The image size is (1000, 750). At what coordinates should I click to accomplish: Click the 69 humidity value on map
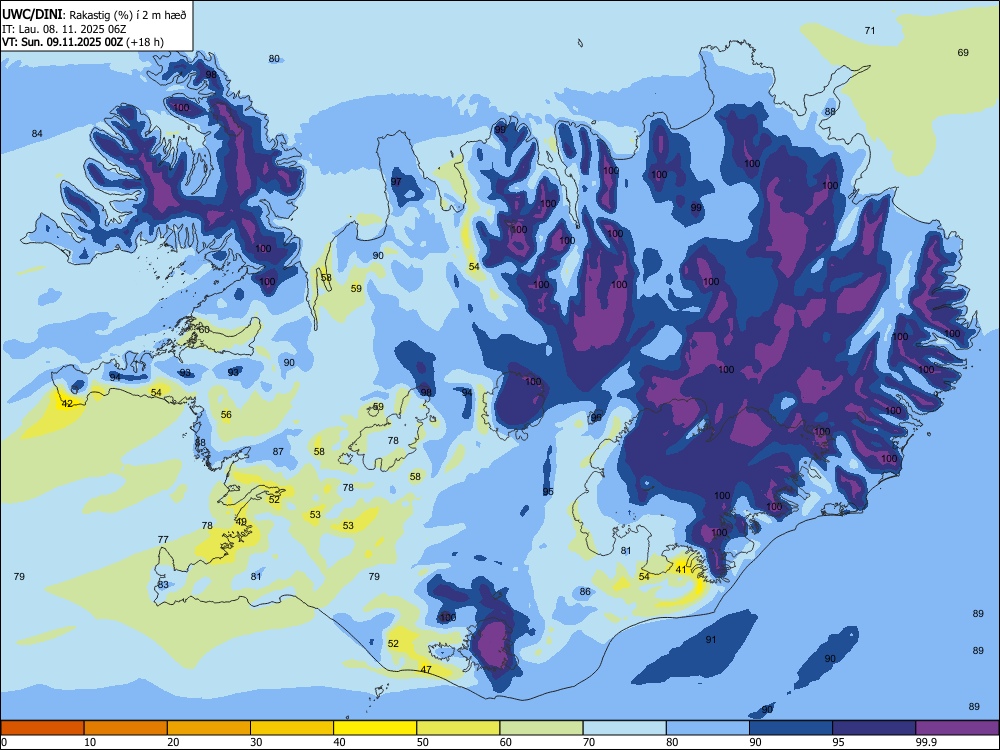[x=963, y=52]
